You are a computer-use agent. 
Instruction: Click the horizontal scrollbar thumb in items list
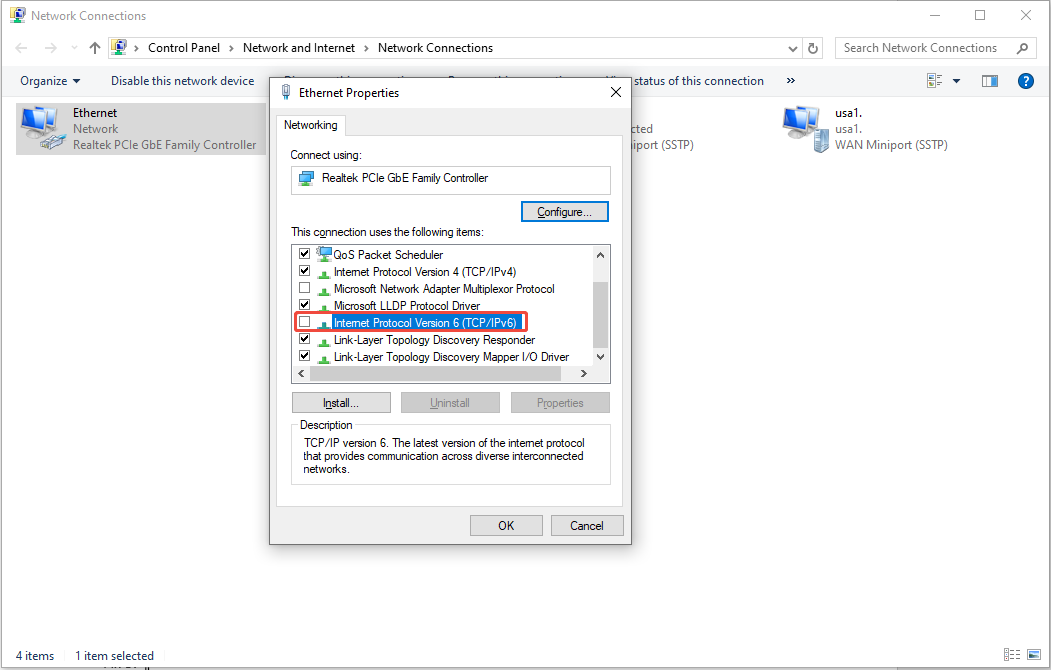coord(436,374)
